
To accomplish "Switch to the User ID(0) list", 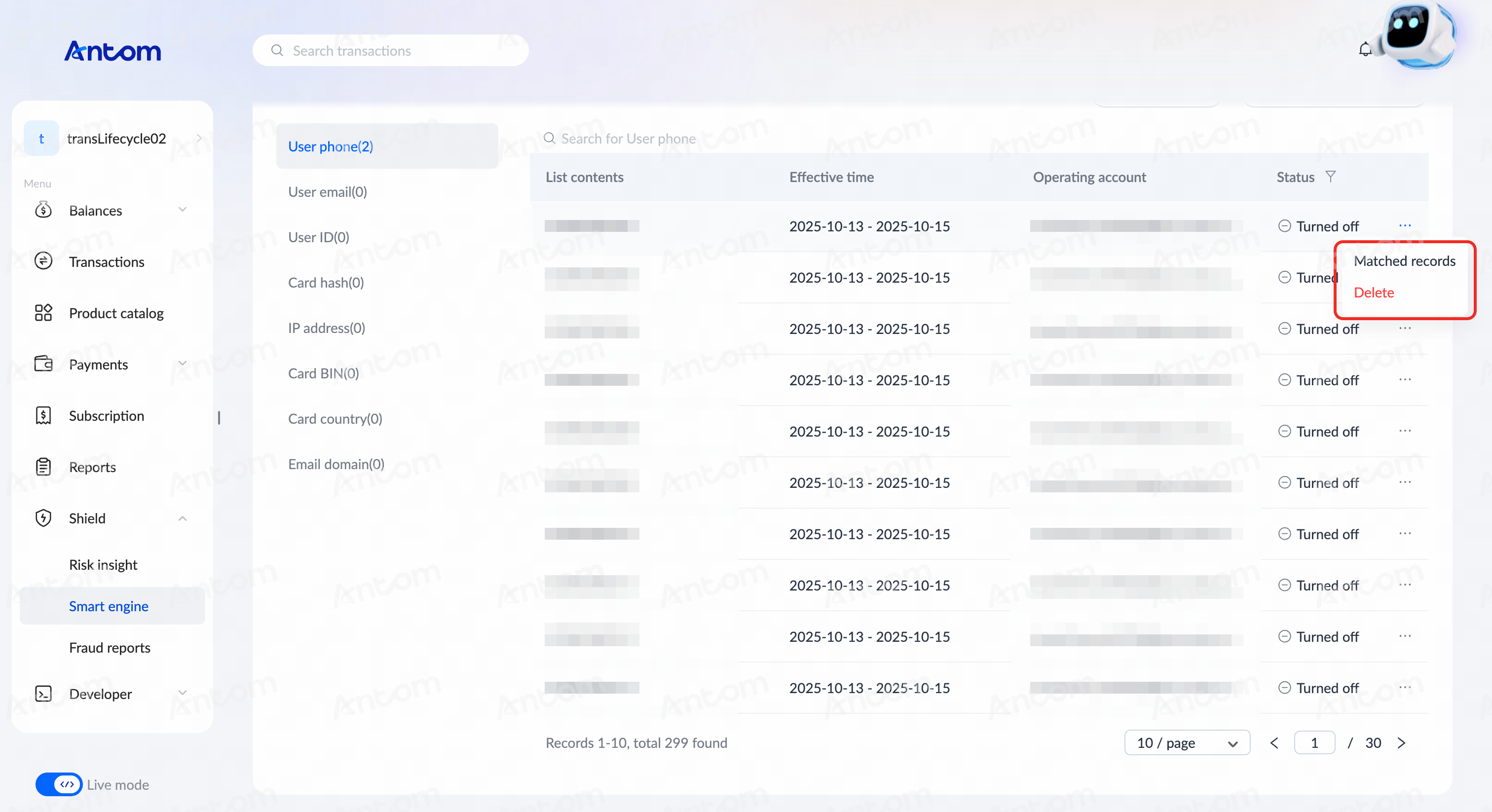I will pos(319,237).
